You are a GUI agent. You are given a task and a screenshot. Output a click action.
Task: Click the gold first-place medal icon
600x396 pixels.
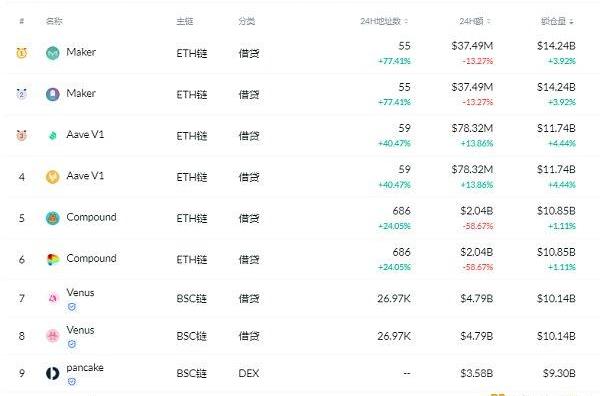[x=21, y=53]
